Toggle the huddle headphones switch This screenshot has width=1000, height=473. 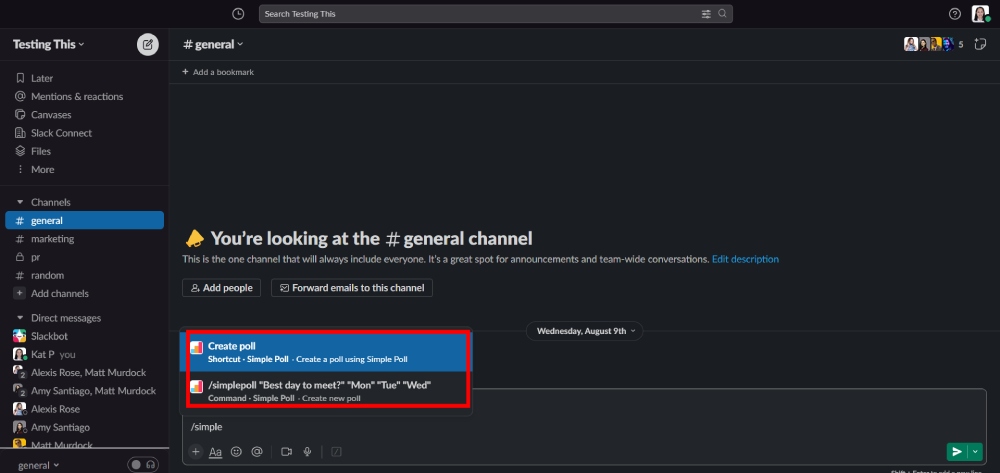coord(143,465)
